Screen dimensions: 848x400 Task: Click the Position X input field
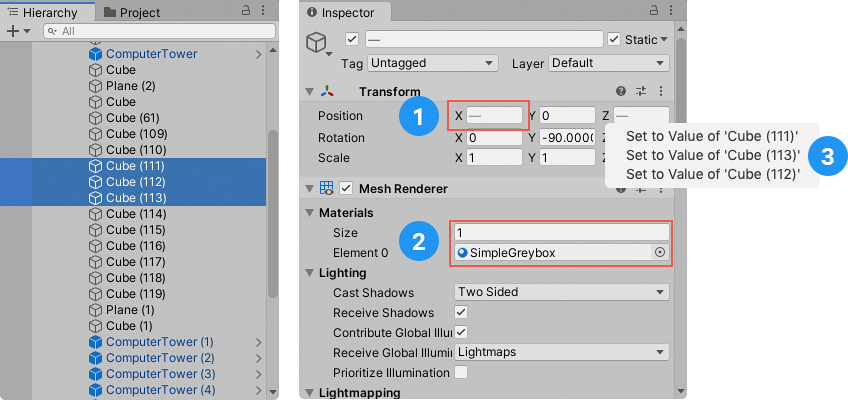tap(494, 115)
